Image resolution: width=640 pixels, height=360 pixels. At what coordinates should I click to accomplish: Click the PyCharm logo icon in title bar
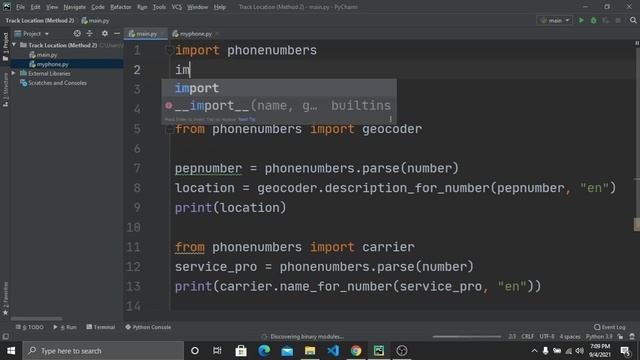[x=7, y=7]
